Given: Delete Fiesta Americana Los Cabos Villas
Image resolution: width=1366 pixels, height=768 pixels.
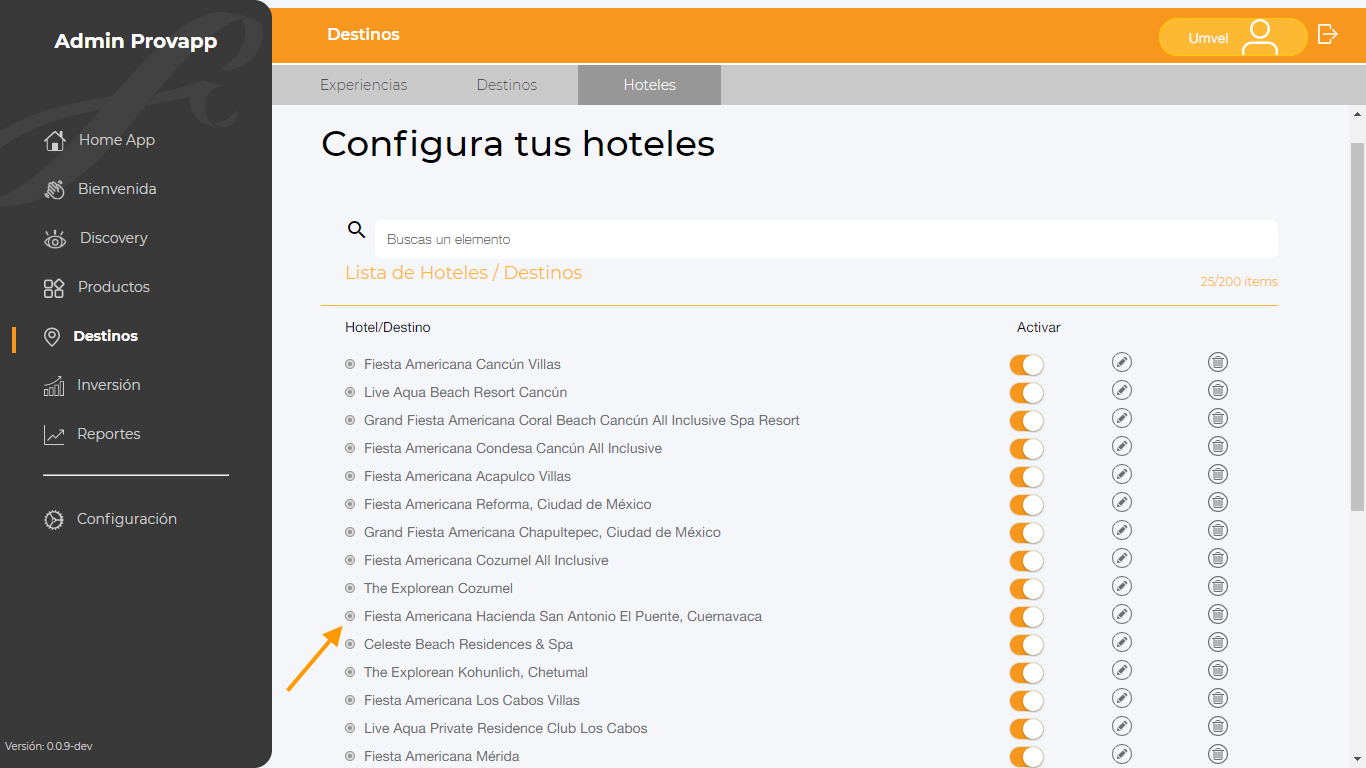Looking at the screenshot, I should point(1218,698).
